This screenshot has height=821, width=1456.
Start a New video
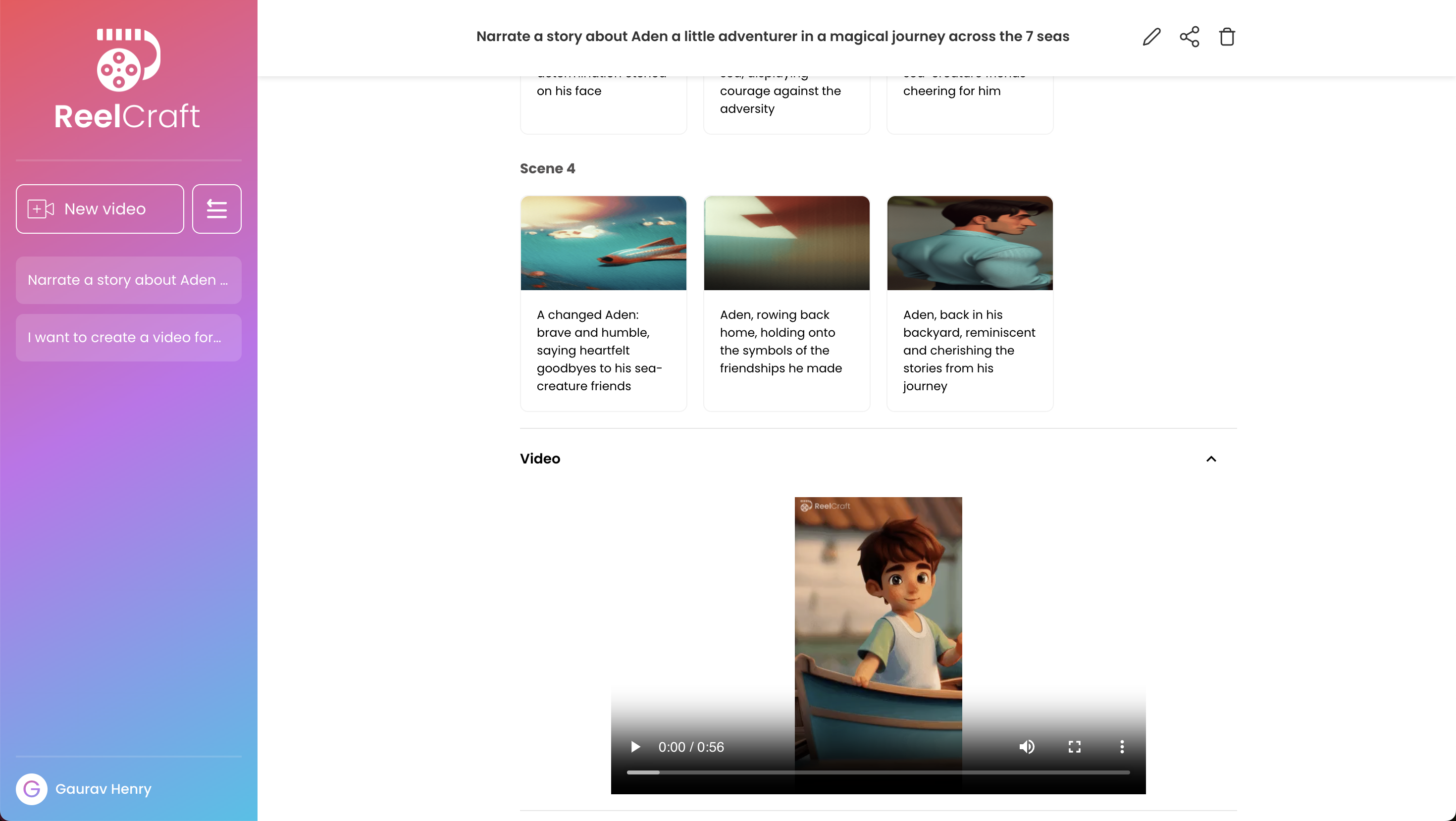pyautogui.click(x=100, y=209)
